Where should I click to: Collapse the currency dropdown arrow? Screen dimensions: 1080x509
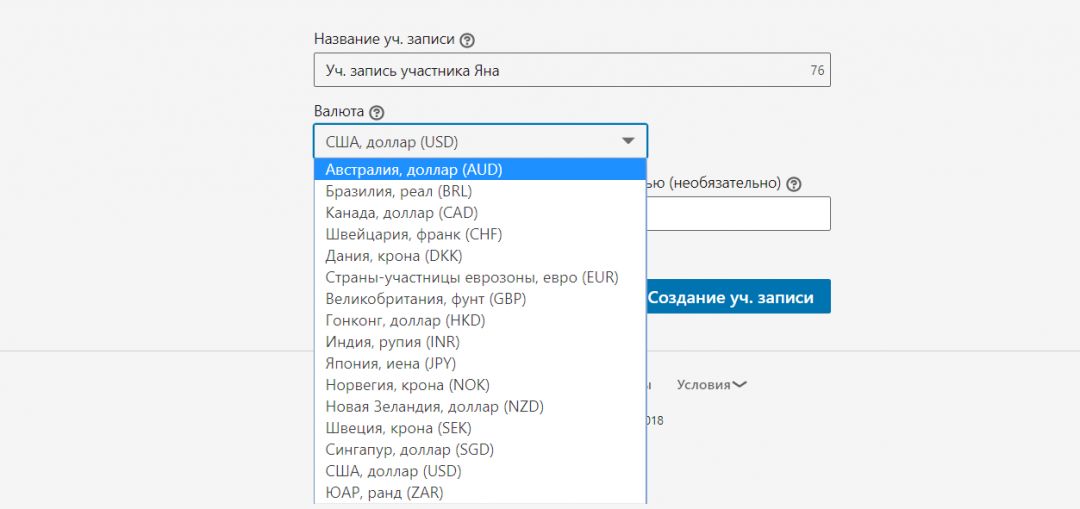pos(627,141)
